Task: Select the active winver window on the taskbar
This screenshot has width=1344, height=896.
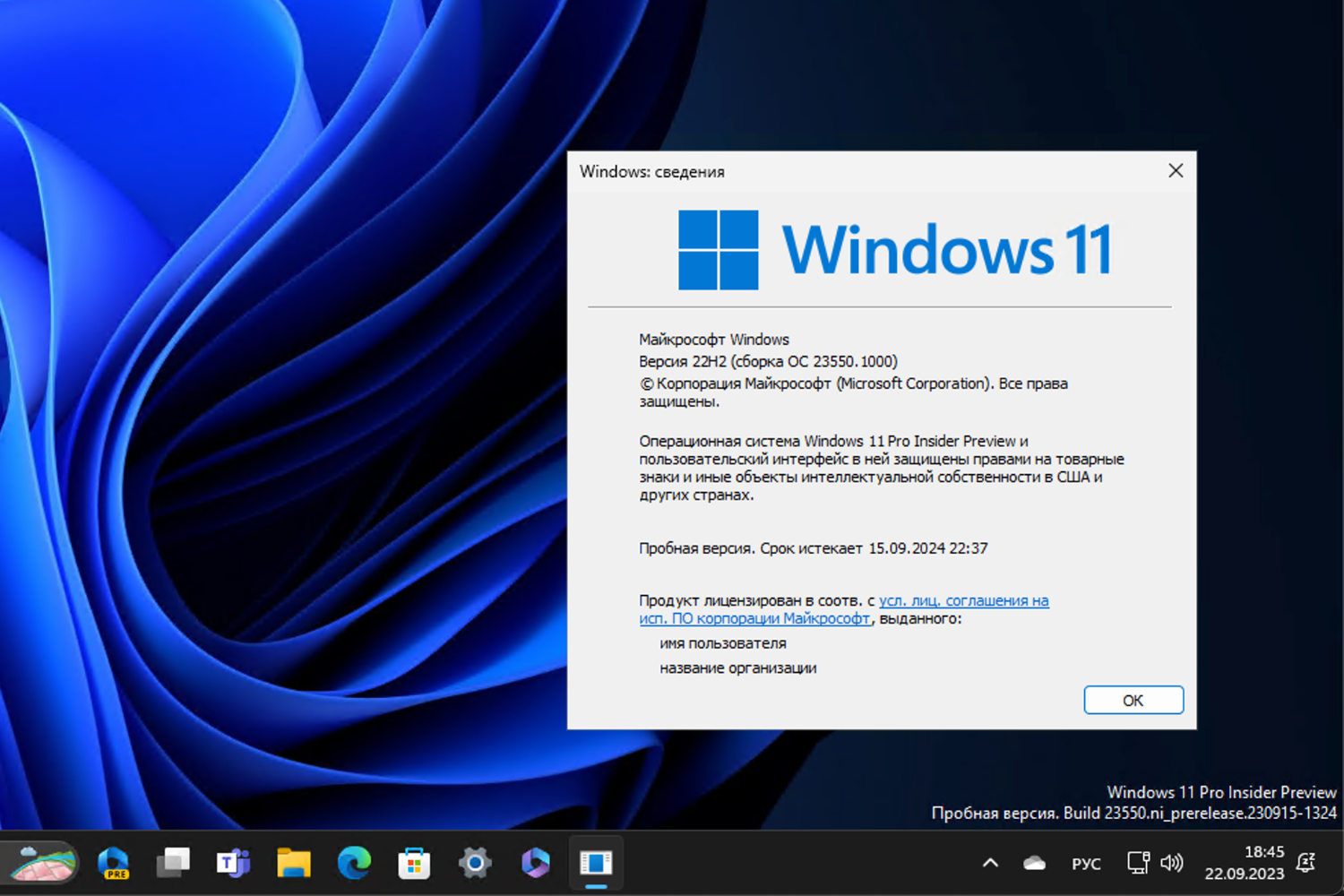Action: pyautogui.click(x=596, y=863)
